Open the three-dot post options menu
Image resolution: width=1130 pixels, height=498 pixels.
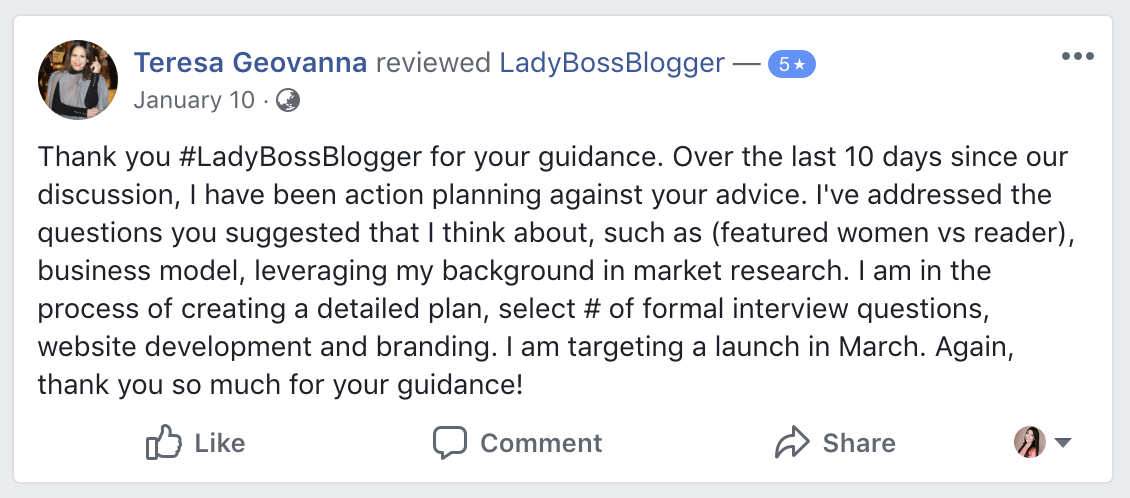[1077, 56]
